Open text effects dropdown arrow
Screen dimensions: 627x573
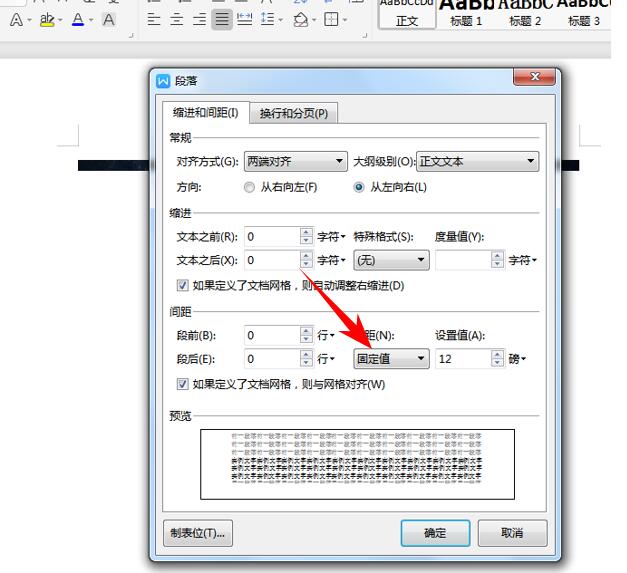[x=29, y=20]
